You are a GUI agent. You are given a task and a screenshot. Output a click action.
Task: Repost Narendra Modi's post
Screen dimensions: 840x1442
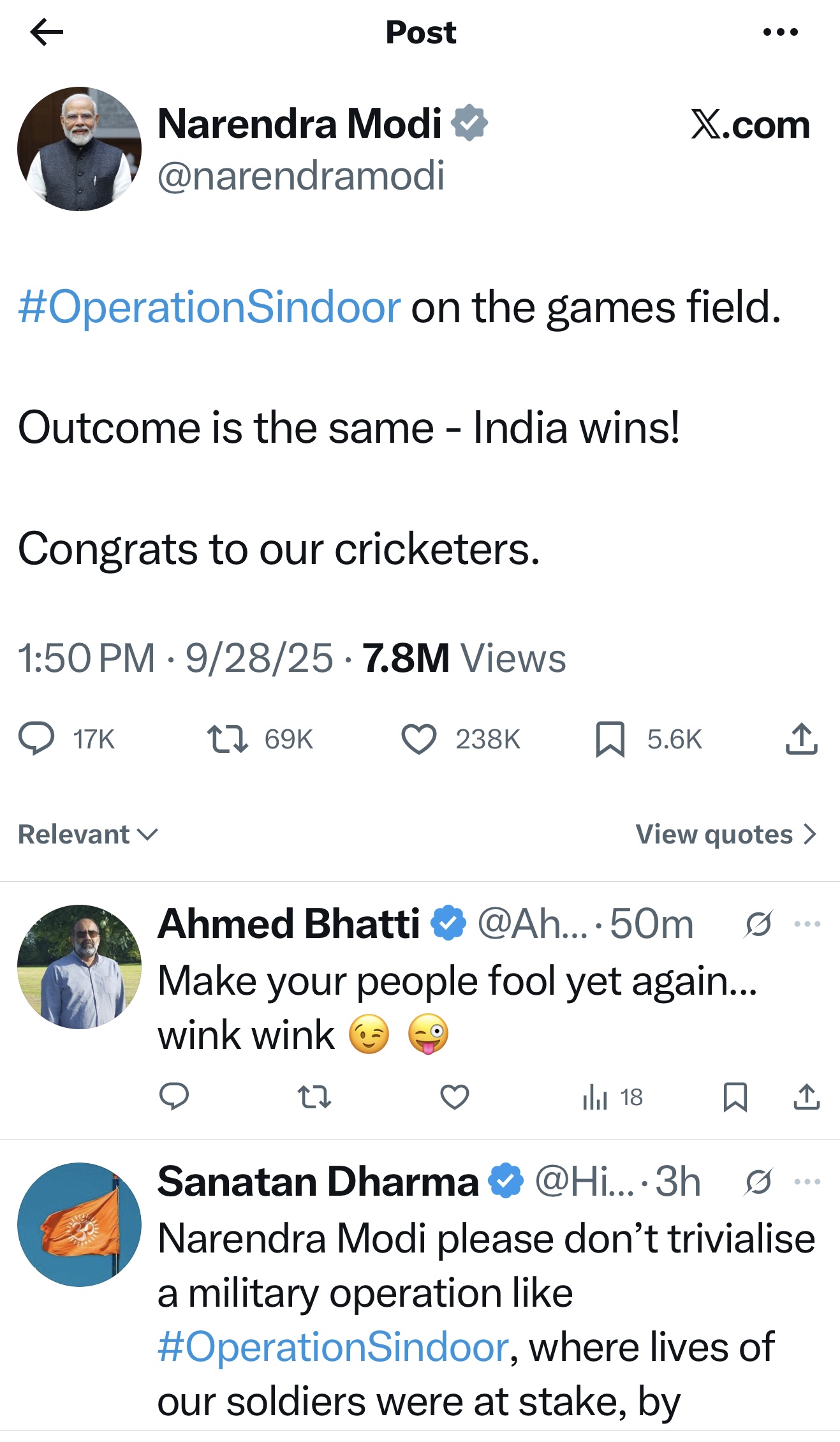click(228, 739)
